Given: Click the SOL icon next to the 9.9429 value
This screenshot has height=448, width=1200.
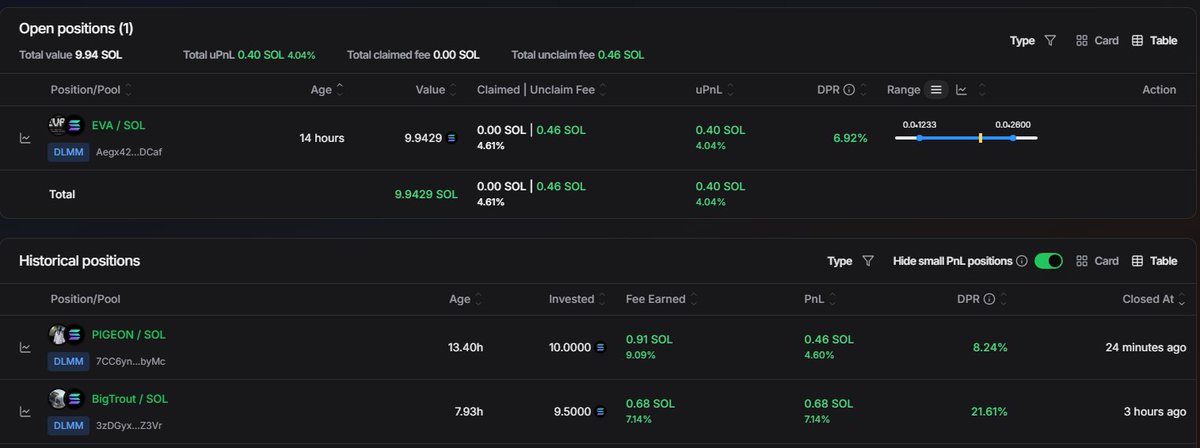Looking at the screenshot, I should pos(451,138).
